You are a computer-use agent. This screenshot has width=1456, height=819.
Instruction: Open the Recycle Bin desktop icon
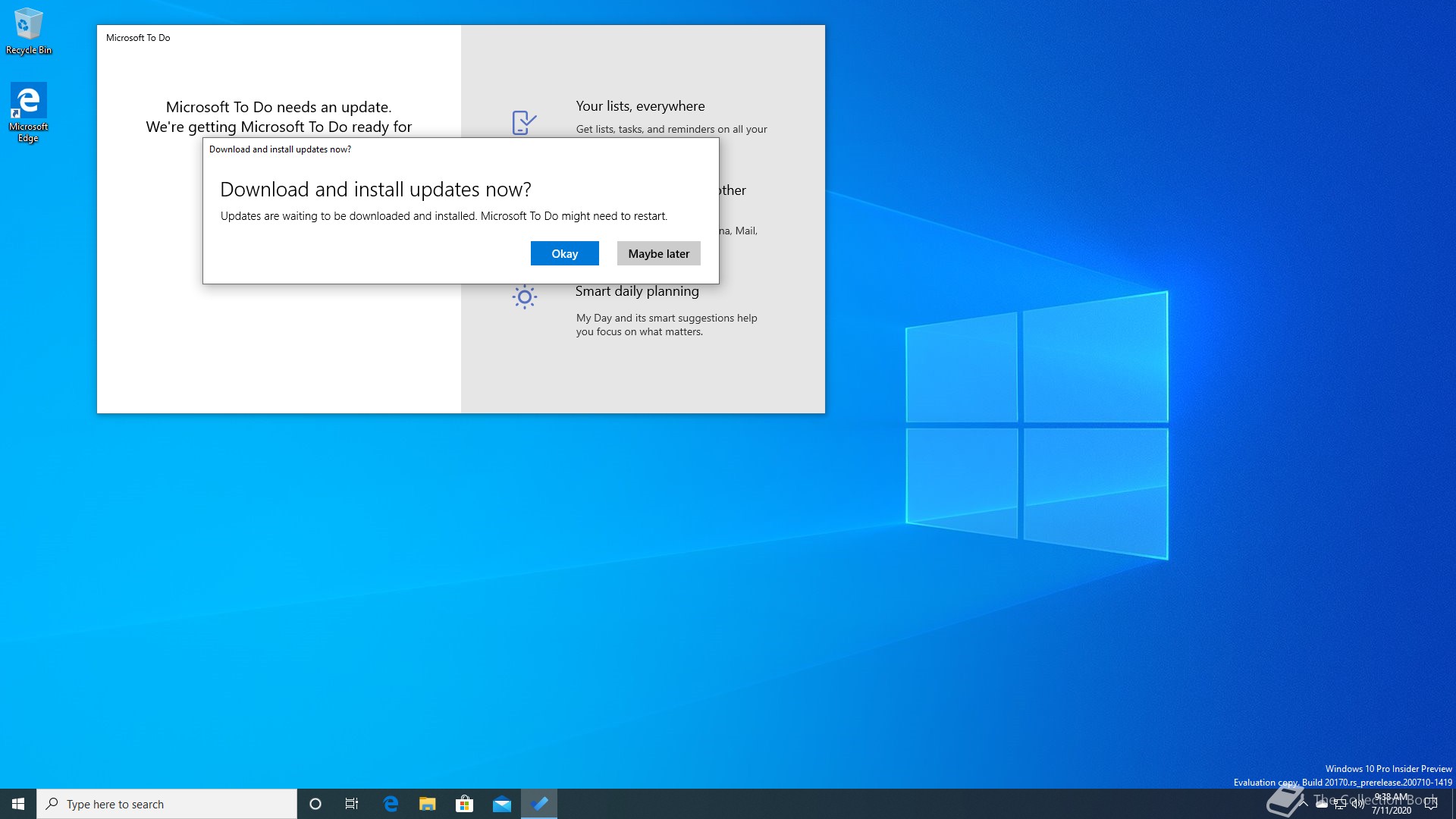click(28, 31)
